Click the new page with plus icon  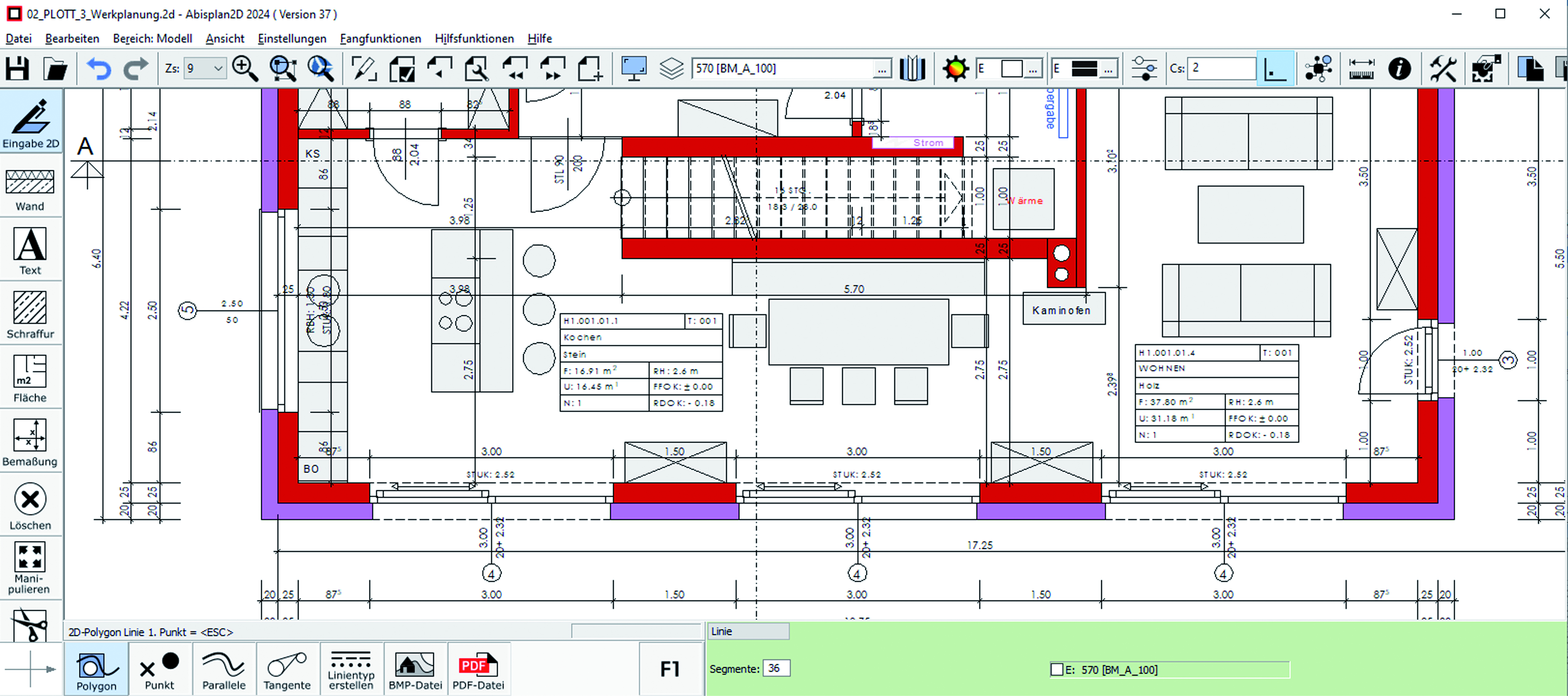[x=590, y=68]
